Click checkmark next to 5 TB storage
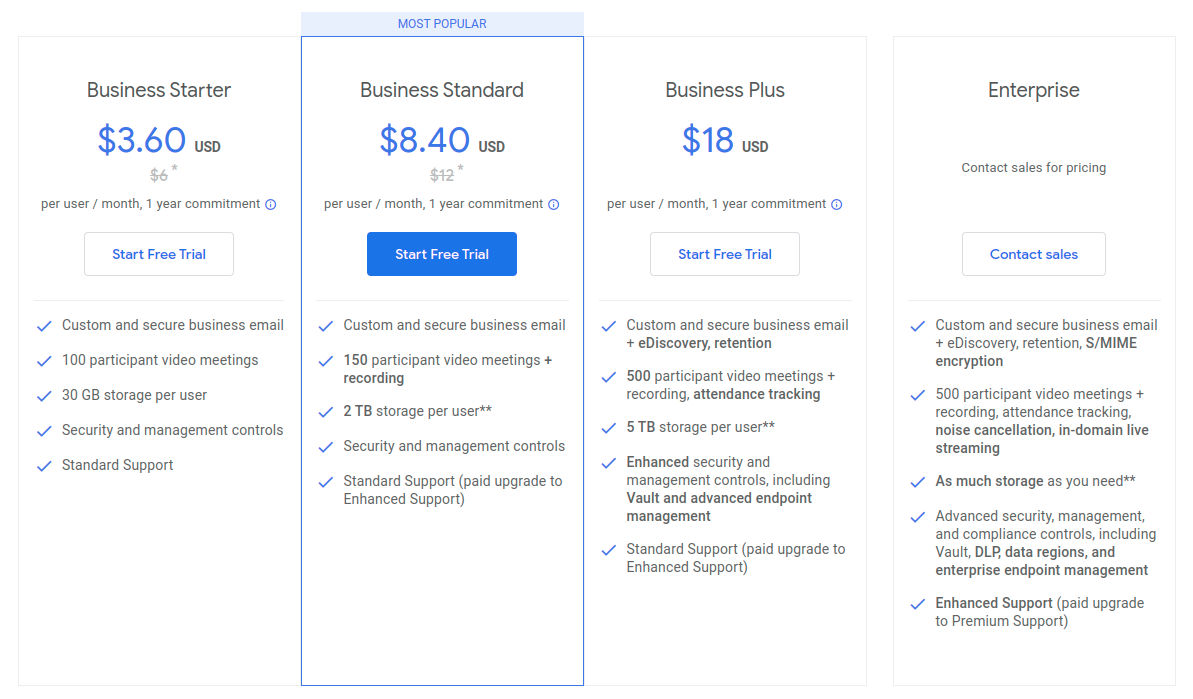Viewport: 1193px width, 699px height. point(609,428)
